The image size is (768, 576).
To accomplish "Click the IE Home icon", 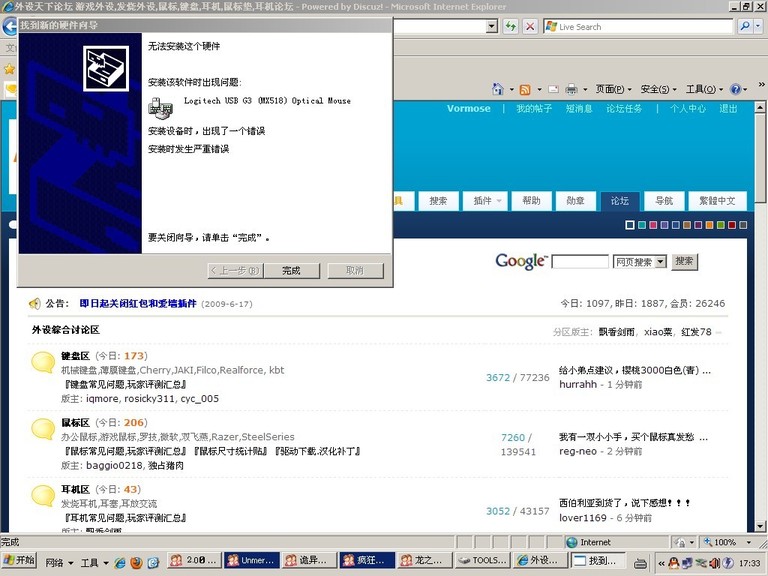I will (498, 89).
